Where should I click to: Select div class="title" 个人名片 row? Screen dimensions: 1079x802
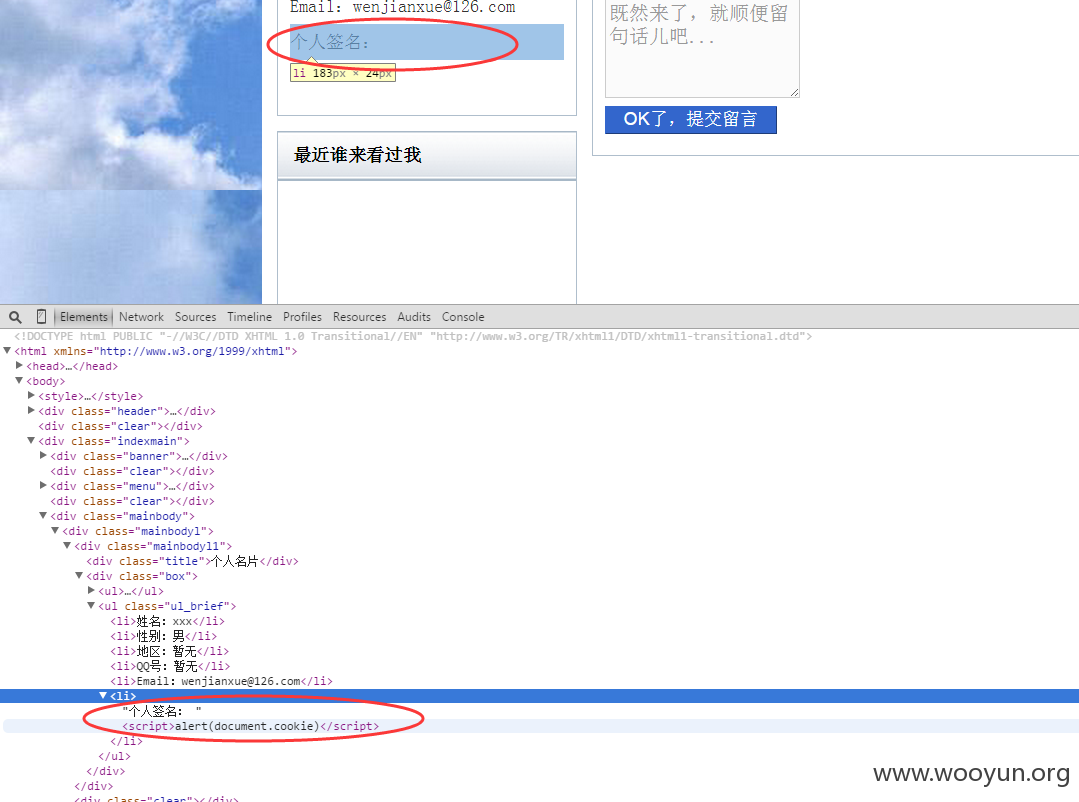[x=193, y=561]
